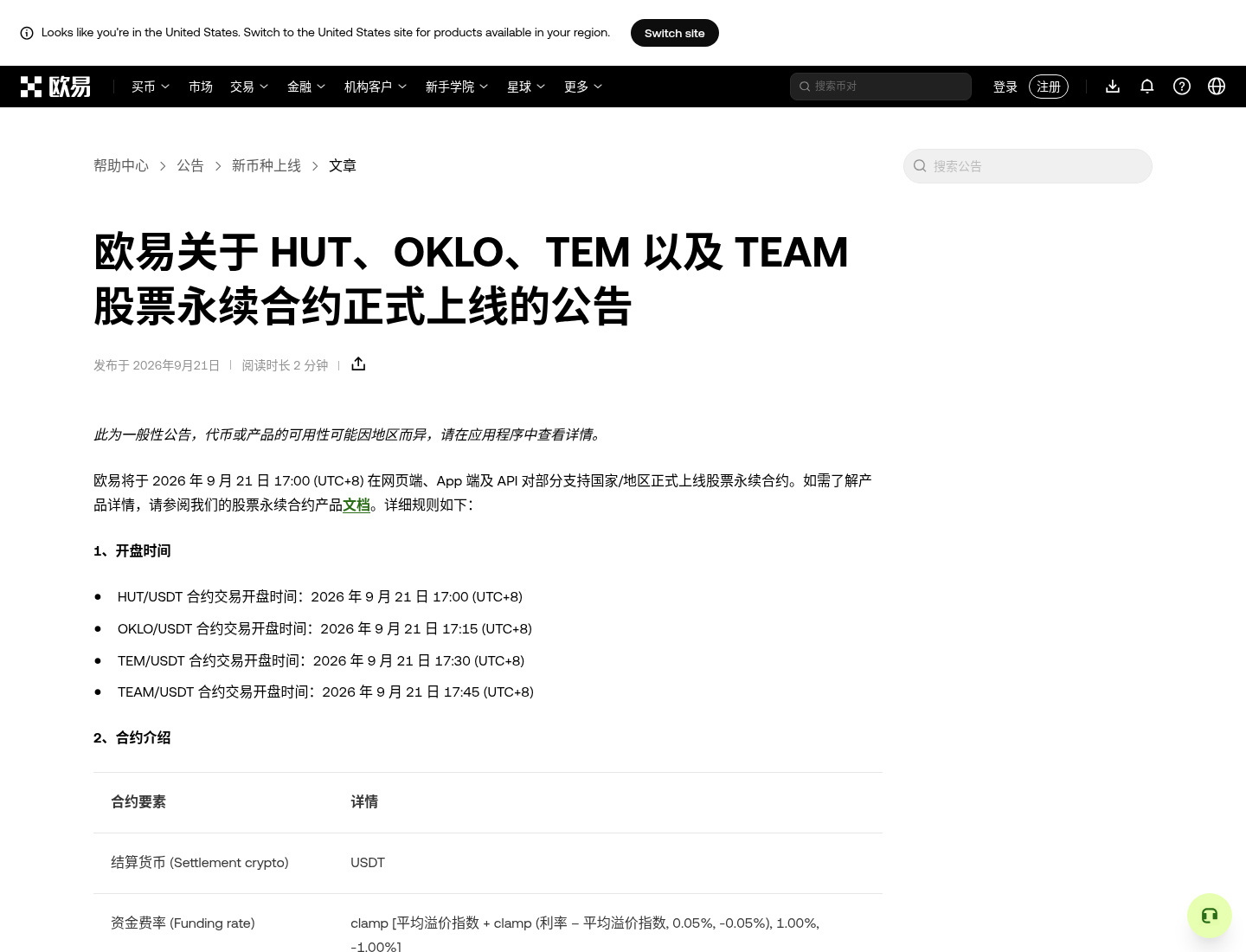Click the 2、合约介绍 heading

pos(132,737)
